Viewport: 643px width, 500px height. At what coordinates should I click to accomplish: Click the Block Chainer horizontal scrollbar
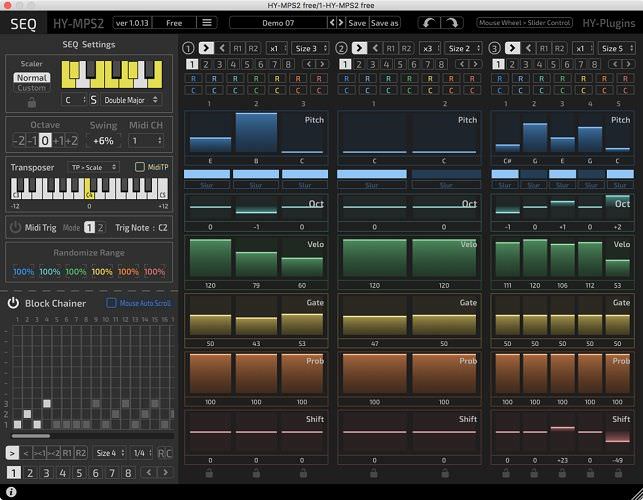click(31, 436)
